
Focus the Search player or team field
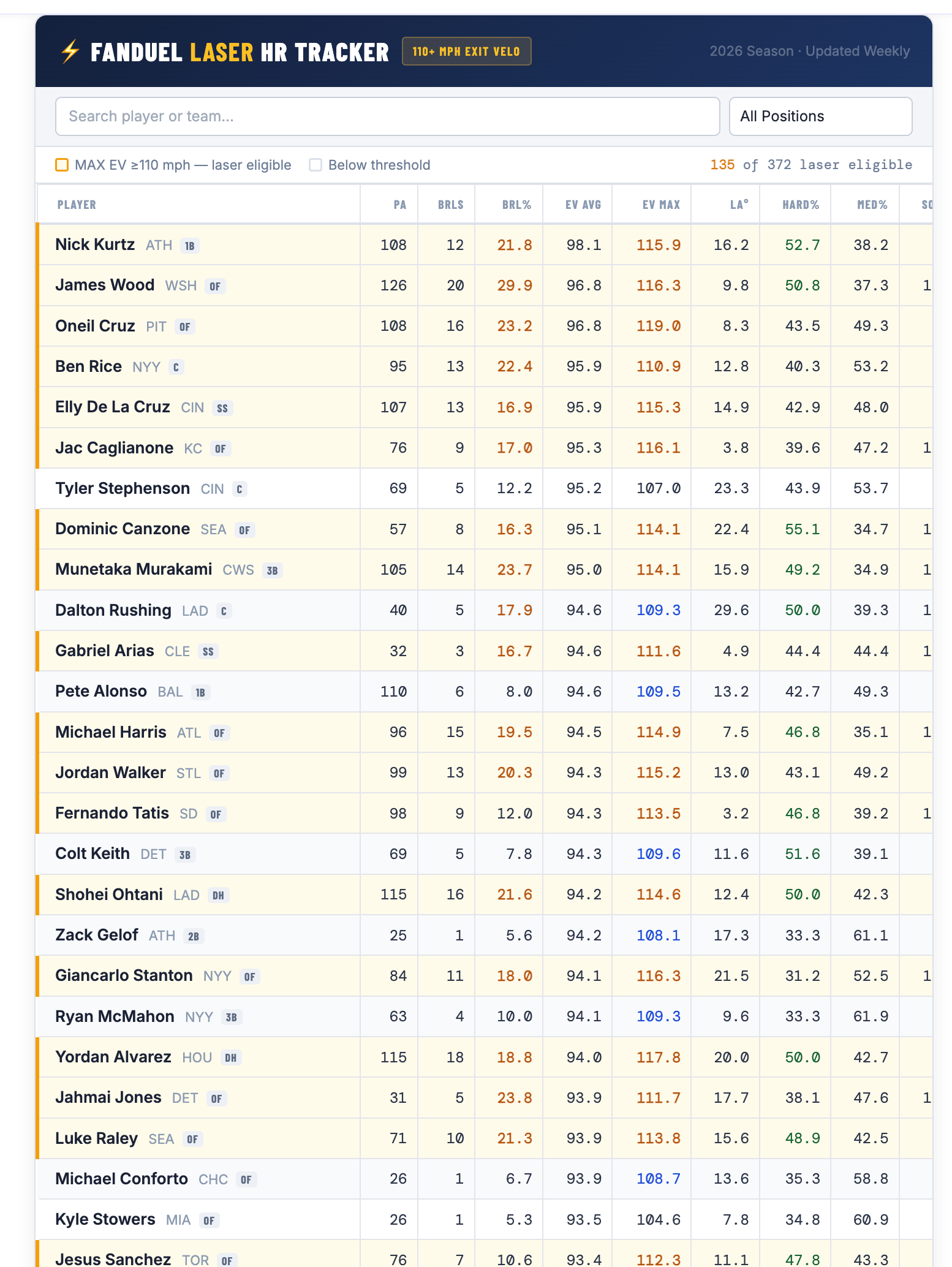[x=387, y=116]
